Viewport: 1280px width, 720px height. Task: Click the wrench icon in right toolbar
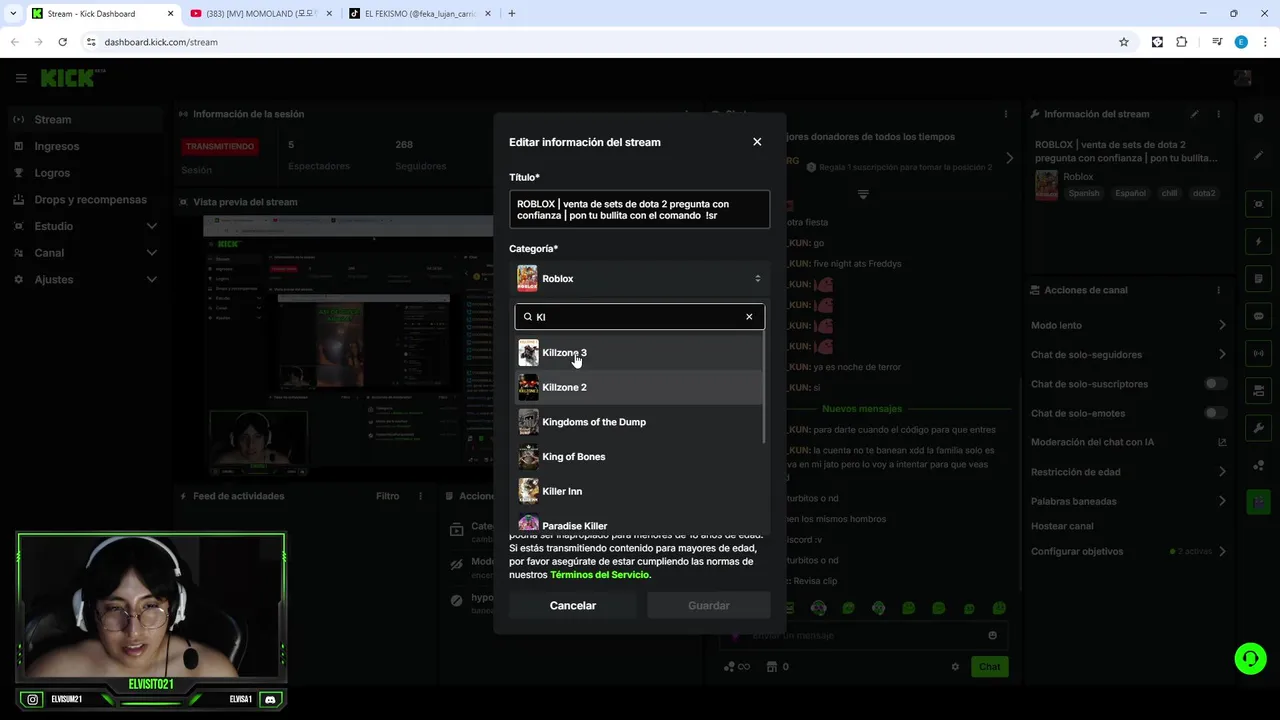[x=1258, y=428]
